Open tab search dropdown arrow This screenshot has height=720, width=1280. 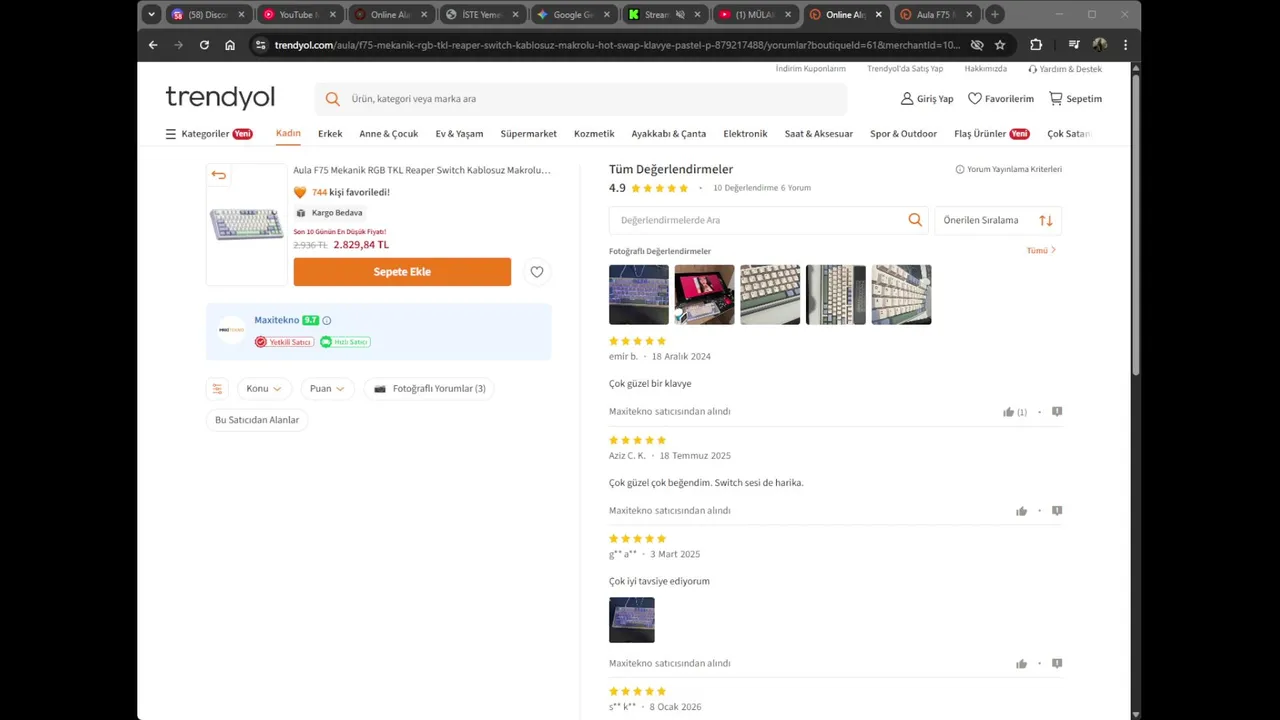point(151,15)
